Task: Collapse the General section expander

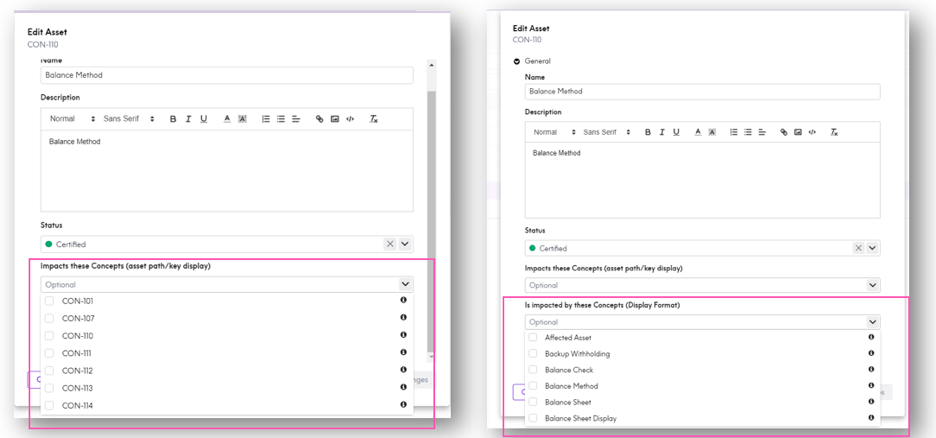Action: click(x=517, y=61)
